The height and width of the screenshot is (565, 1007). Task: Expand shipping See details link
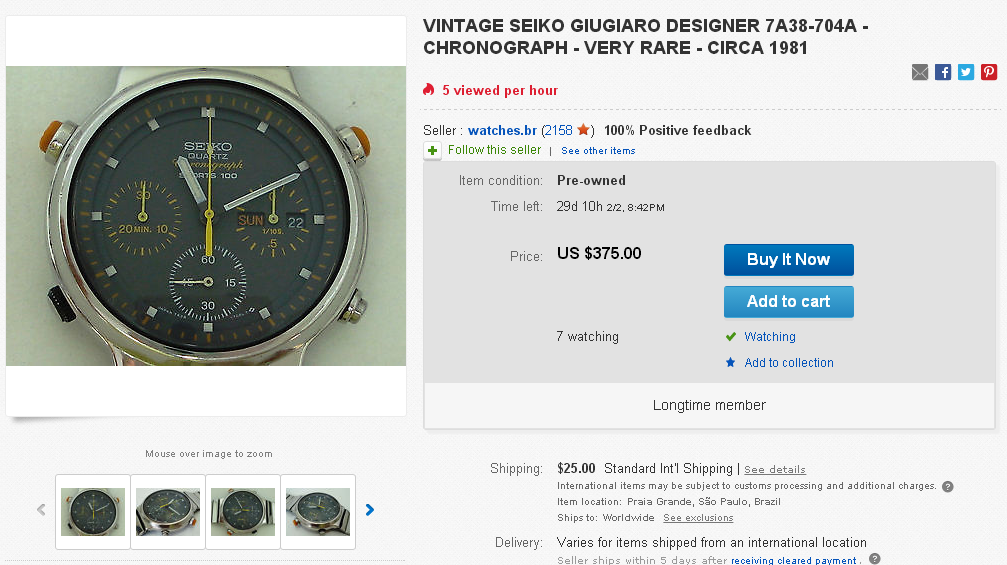pos(774,470)
